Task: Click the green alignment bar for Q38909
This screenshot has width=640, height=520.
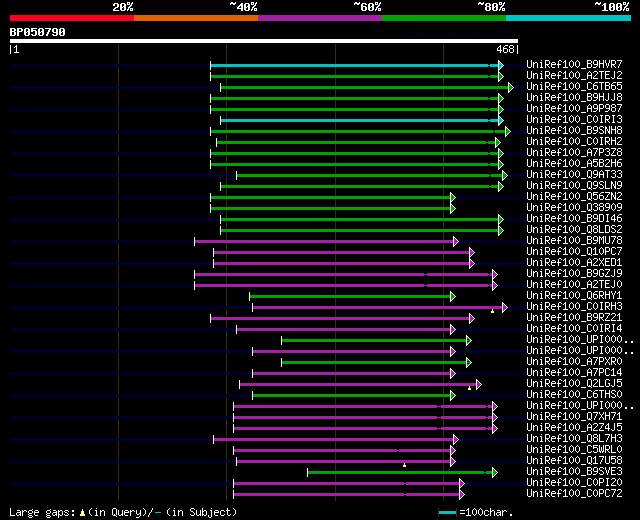Action: tap(330, 209)
